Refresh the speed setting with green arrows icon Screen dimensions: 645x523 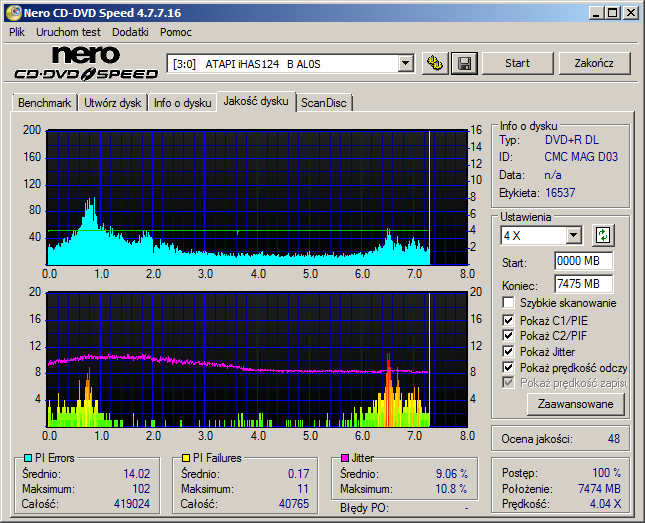(x=603, y=235)
